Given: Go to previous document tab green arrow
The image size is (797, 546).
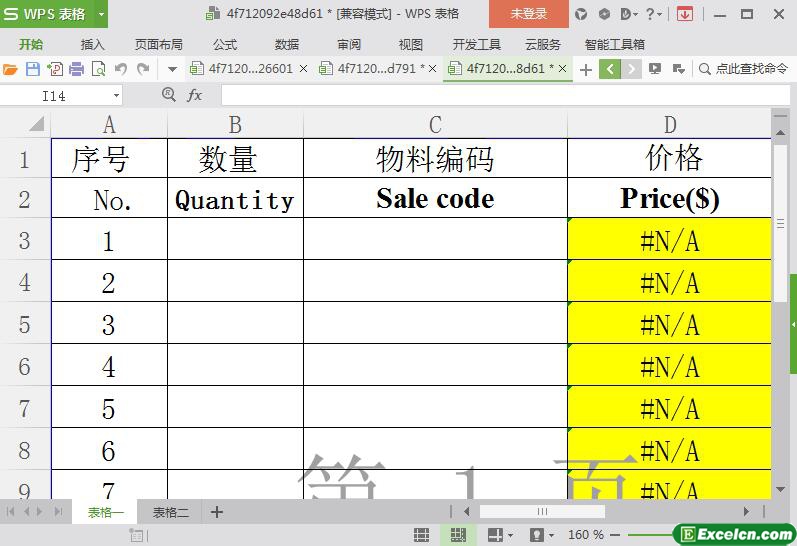Looking at the screenshot, I should coord(610,69).
